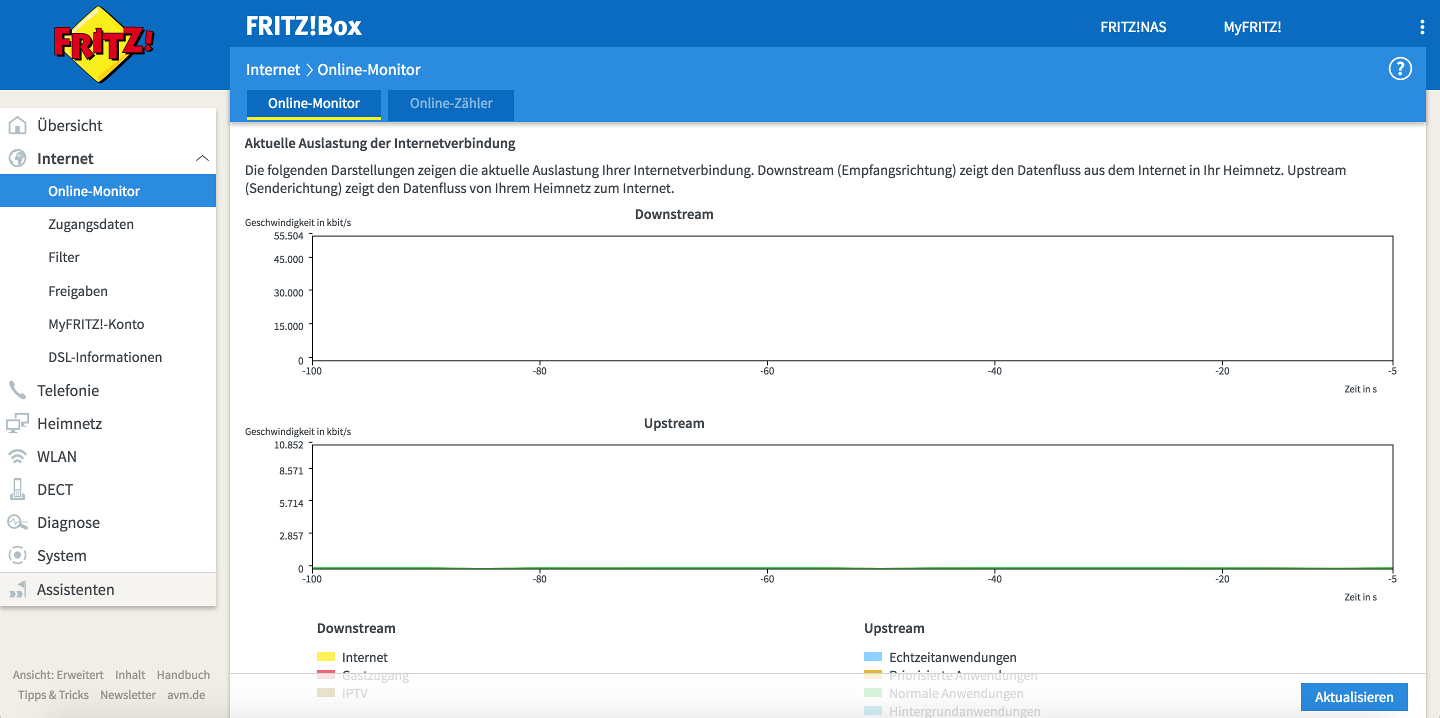Screen dimensions: 1440x718
Task: Click the DECT handset icon
Action: pyautogui.click(x=17, y=489)
